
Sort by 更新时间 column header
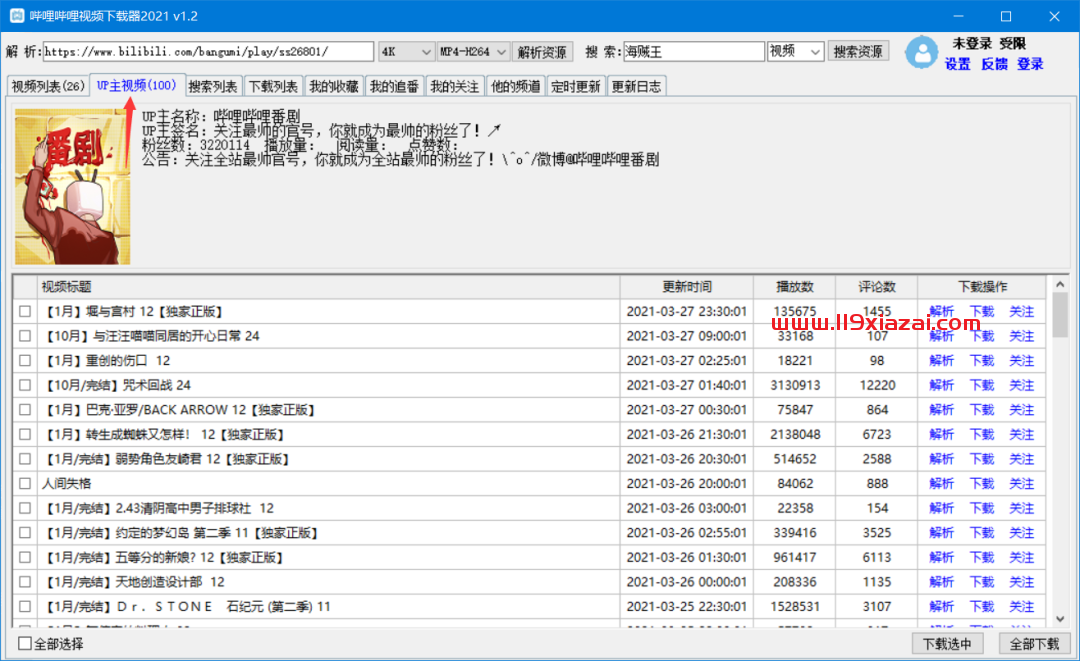687,287
